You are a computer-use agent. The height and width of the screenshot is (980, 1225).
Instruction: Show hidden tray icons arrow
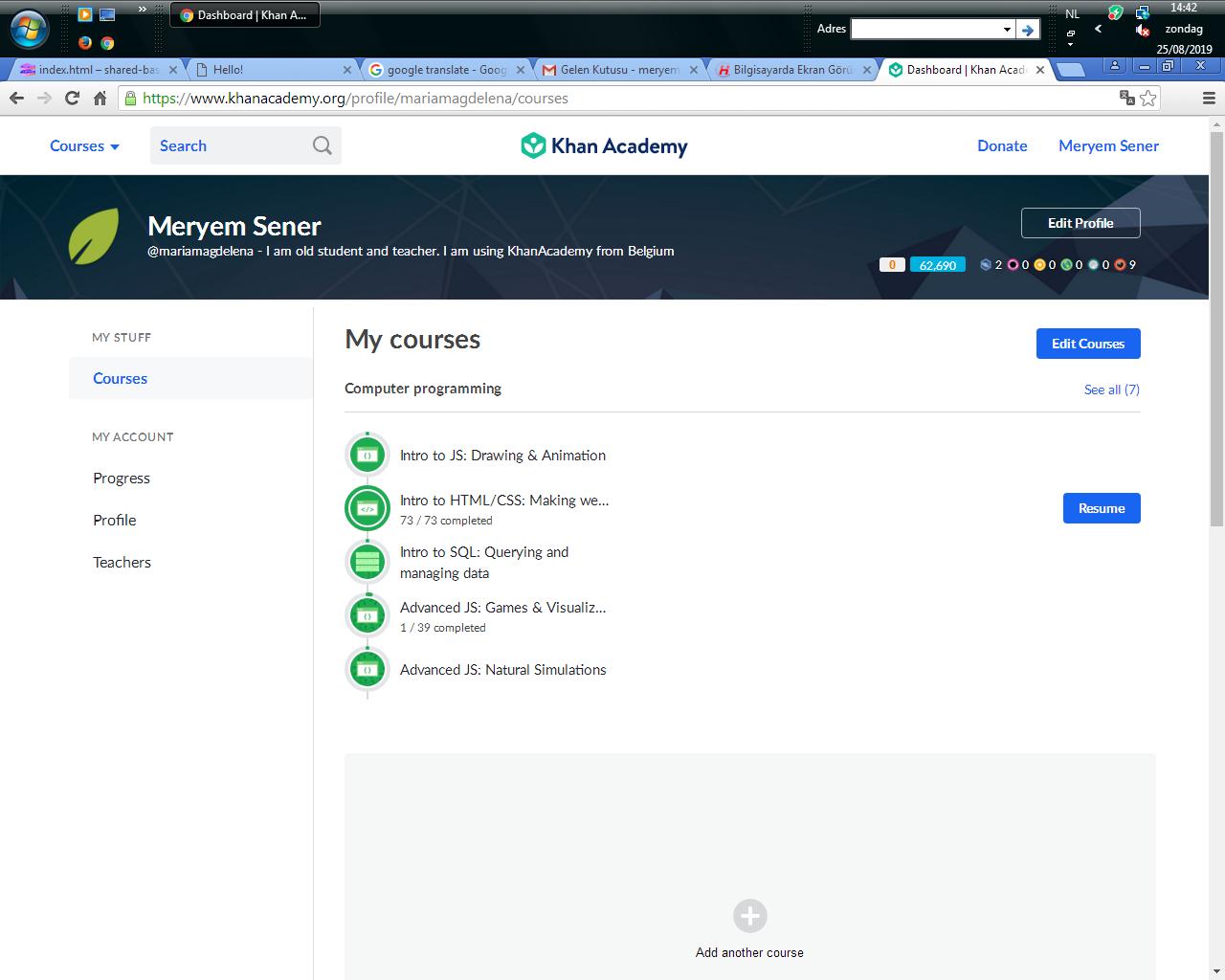pos(1098,29)
